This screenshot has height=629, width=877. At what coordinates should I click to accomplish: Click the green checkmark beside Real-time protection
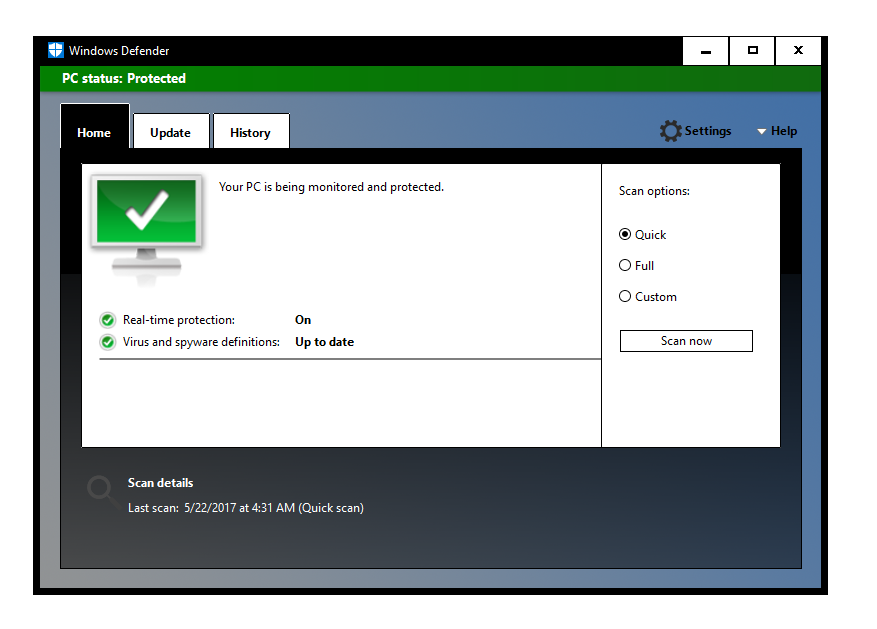click(107, 319)
